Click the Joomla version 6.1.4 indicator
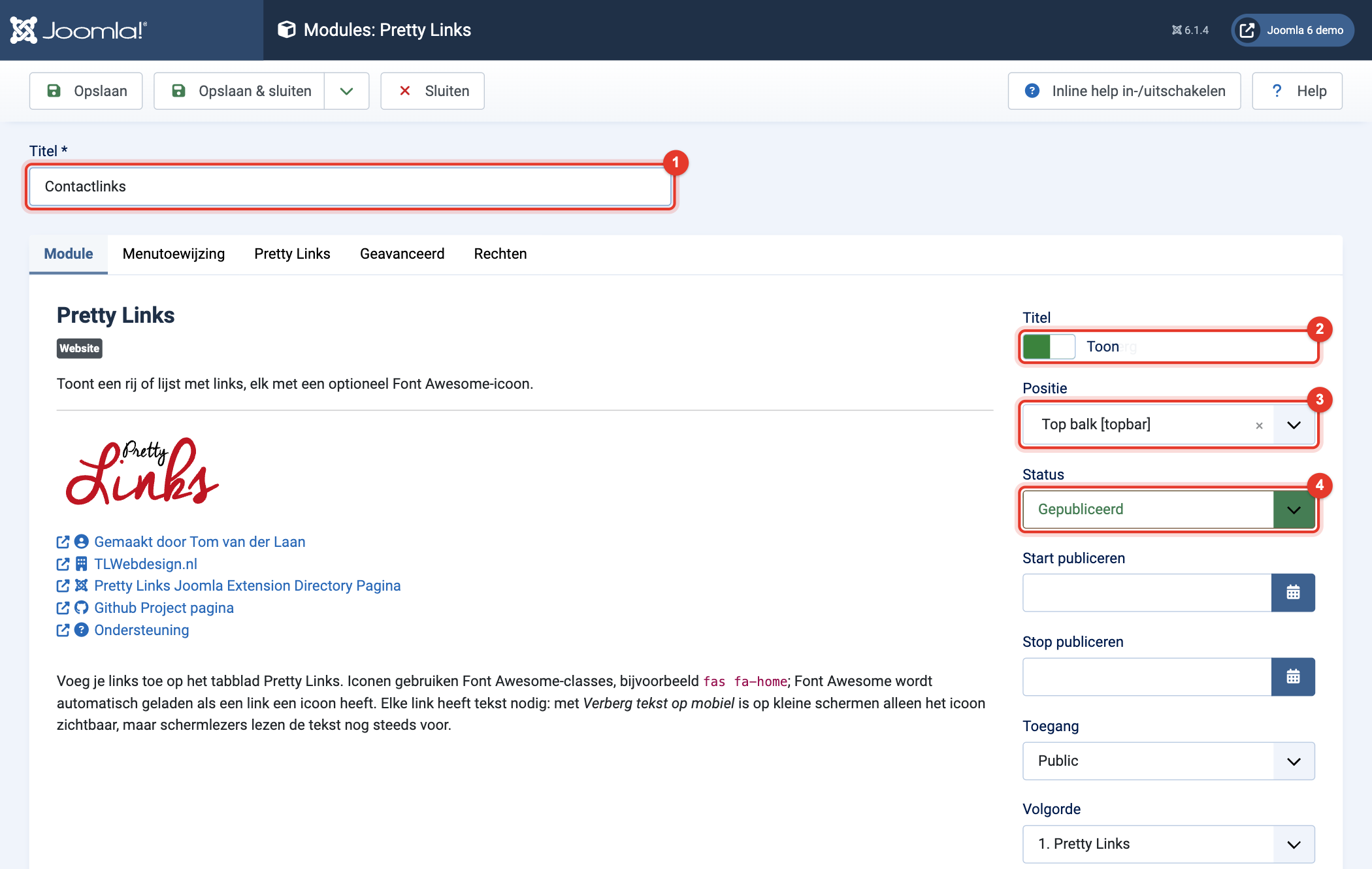Viewport: 1372px width, 869px height. point(1190,30)
